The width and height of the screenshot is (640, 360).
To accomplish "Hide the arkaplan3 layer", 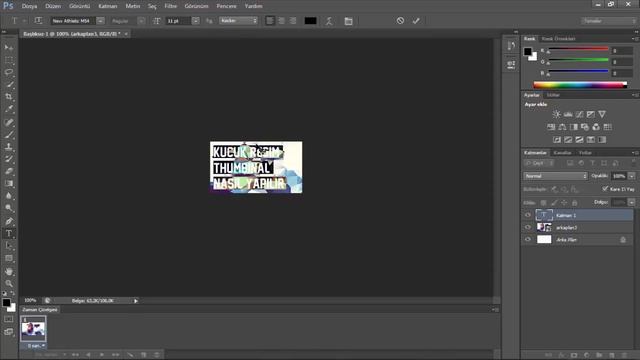I will [x=528, y=227].
